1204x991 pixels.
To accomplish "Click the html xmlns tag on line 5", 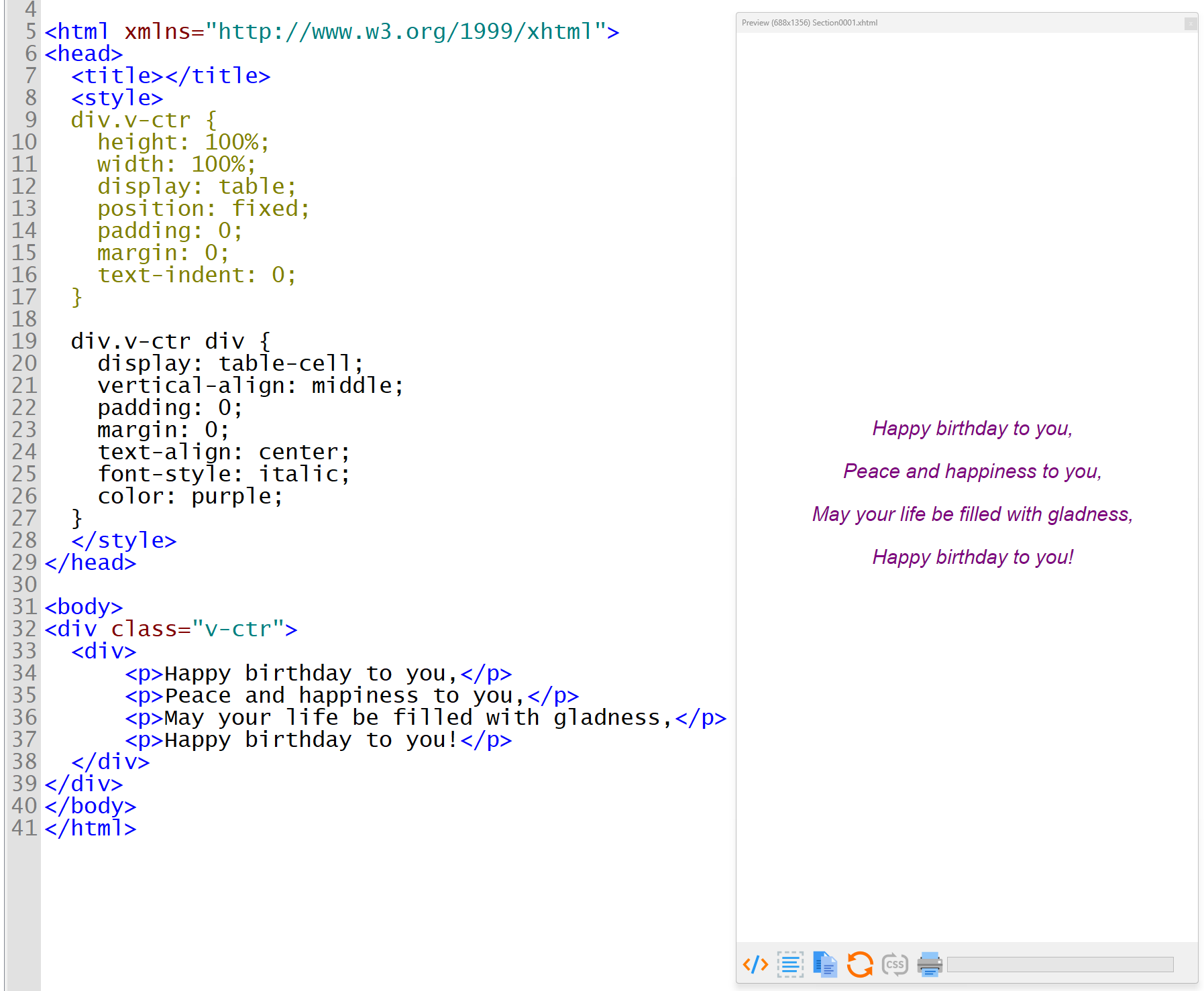I will coord(332,32).
